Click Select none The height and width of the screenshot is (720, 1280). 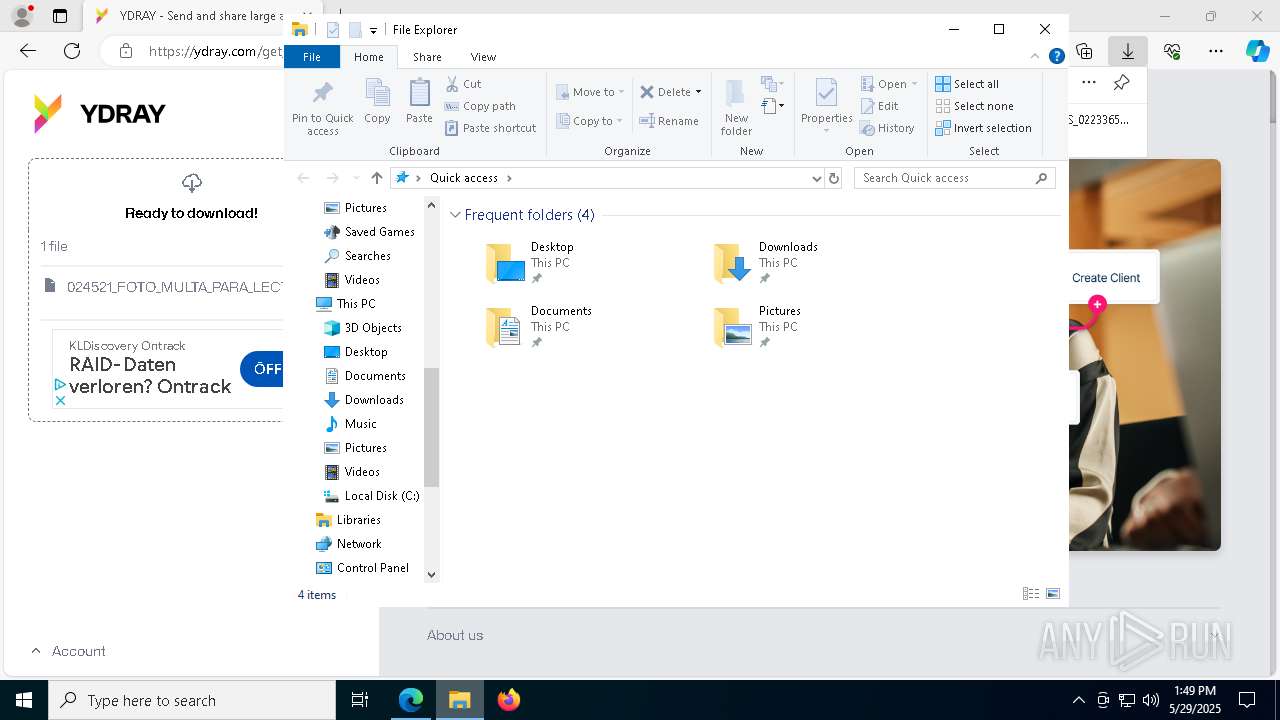point(974,106)
